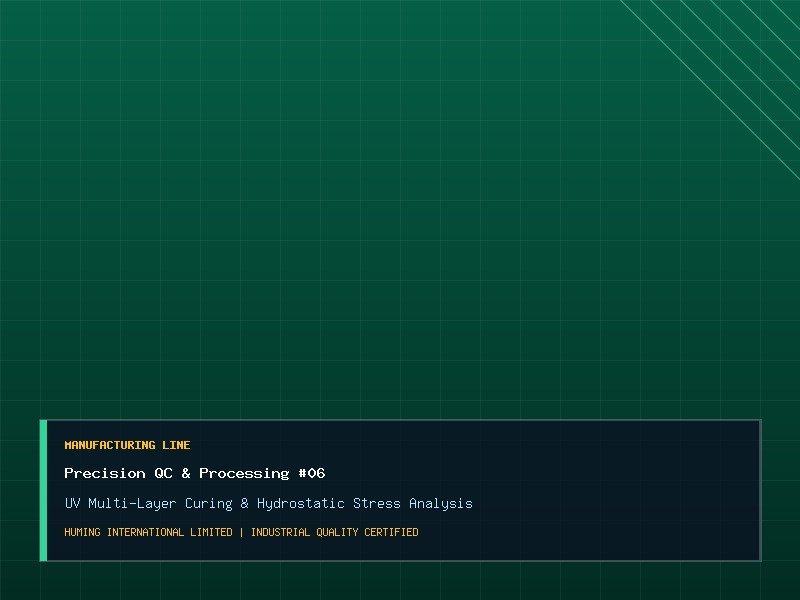Select the Precision QC & Processing #06 title
Screen dimensions: 800x600
tap(194, 473)
